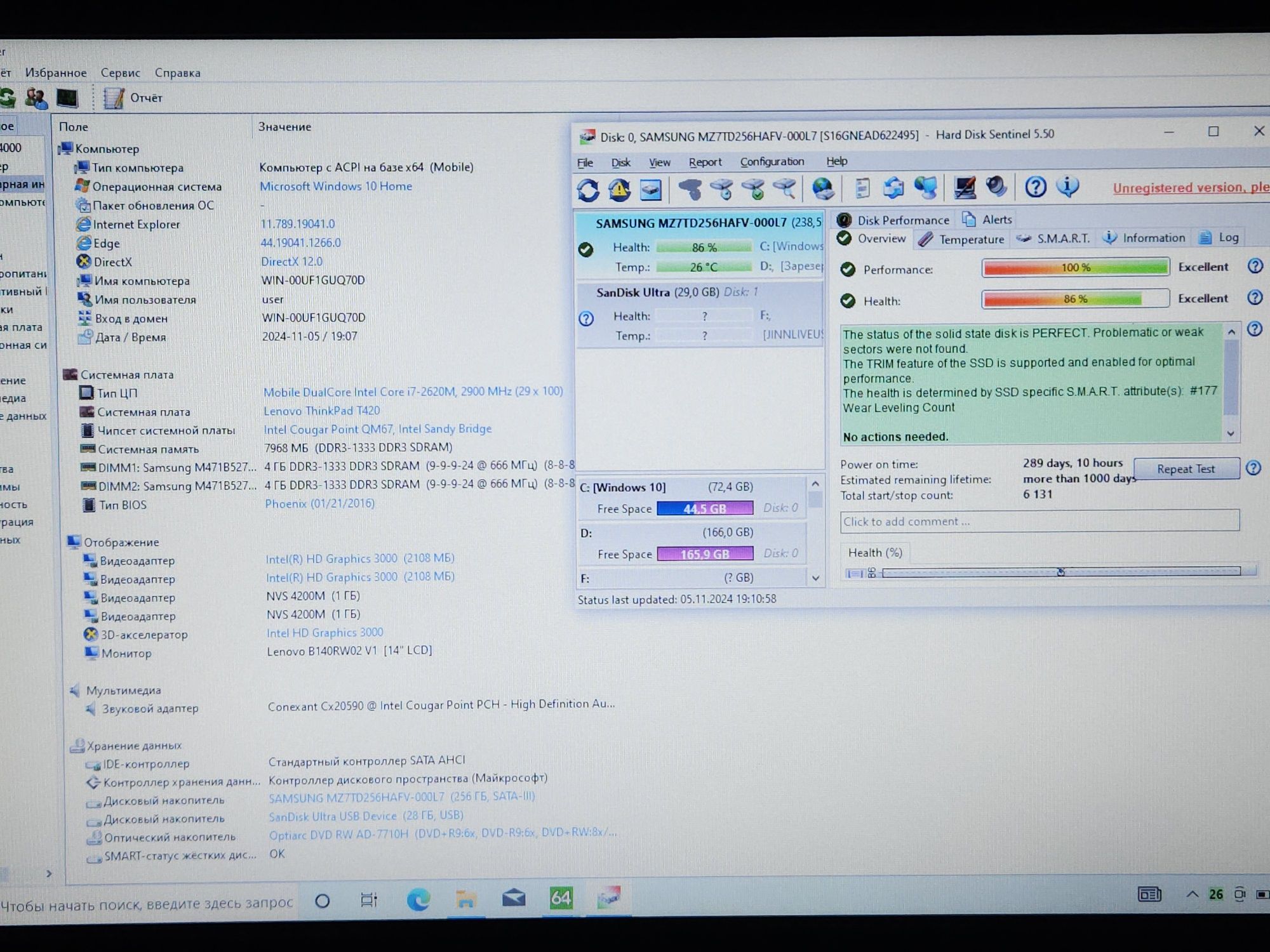This screenshot has width=1270, height=952.
Task: Open the blue disk information toolbar icon
Action: pos(650,190)
